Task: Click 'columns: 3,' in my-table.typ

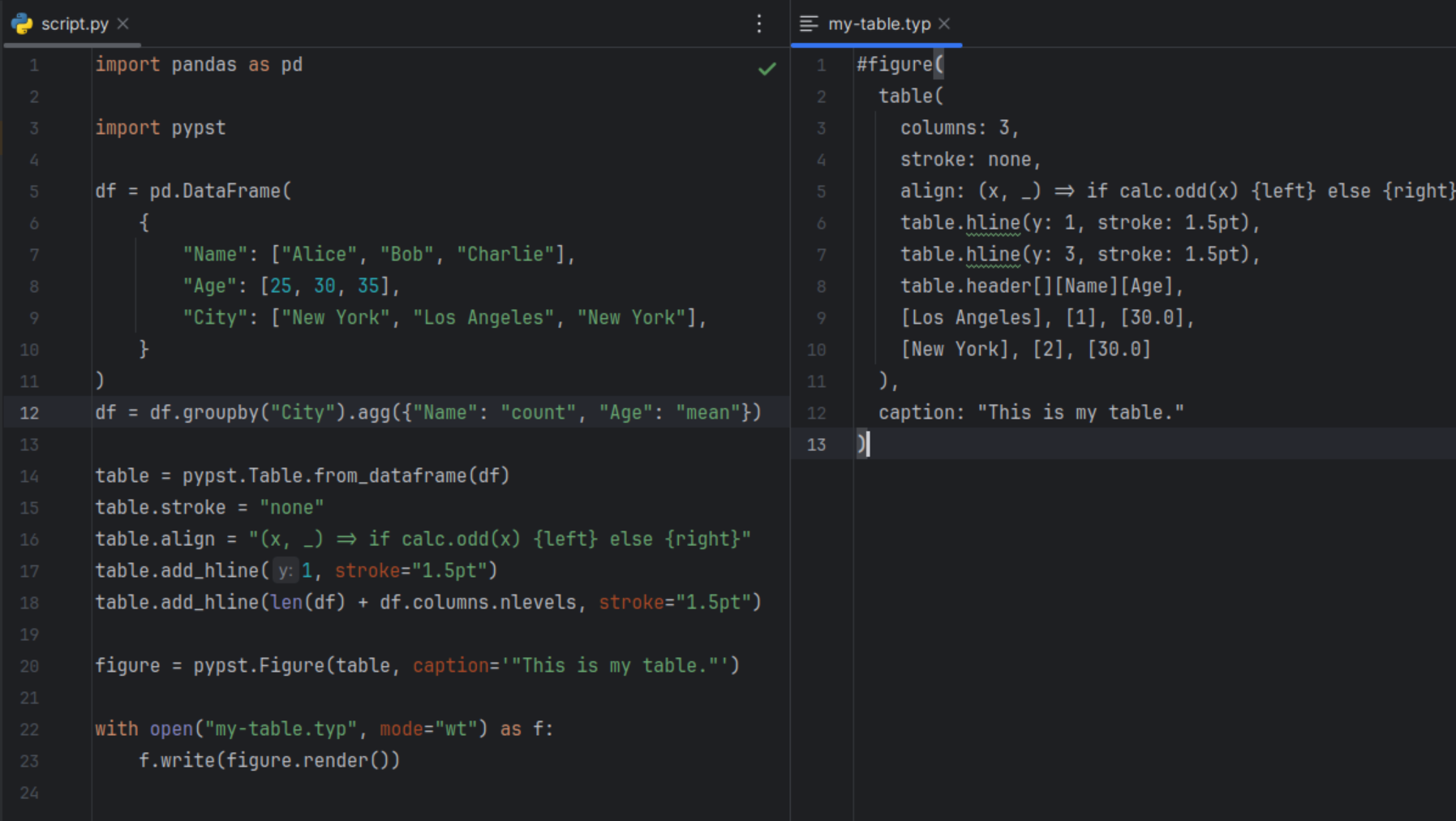Action: point(960,127)
